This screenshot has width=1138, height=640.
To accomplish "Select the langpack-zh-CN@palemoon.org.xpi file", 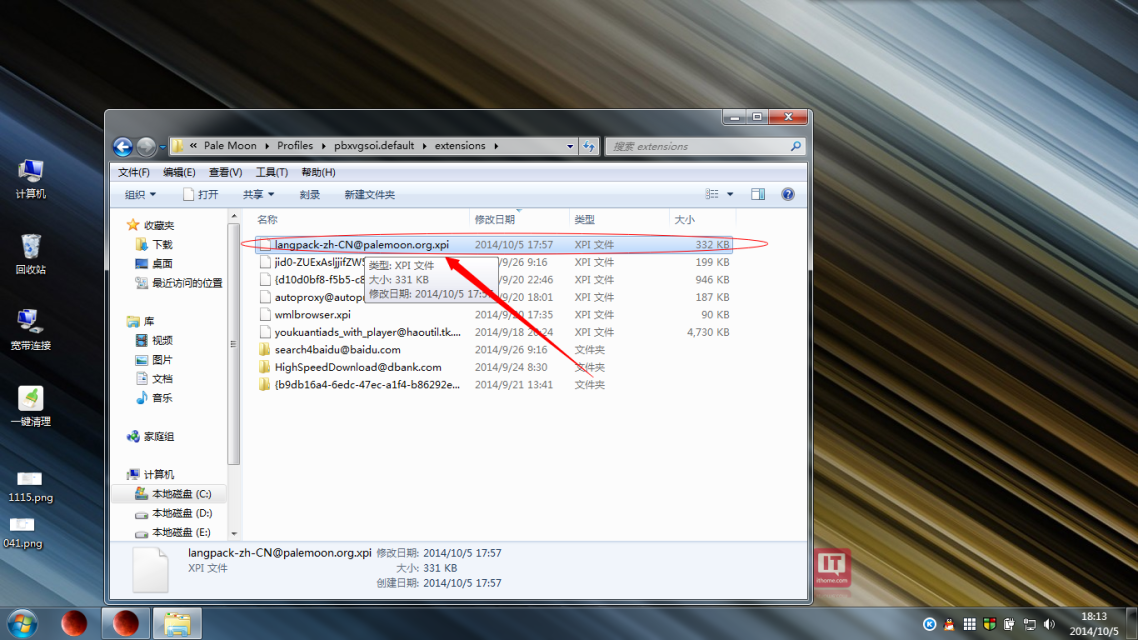I will [494, 245].
